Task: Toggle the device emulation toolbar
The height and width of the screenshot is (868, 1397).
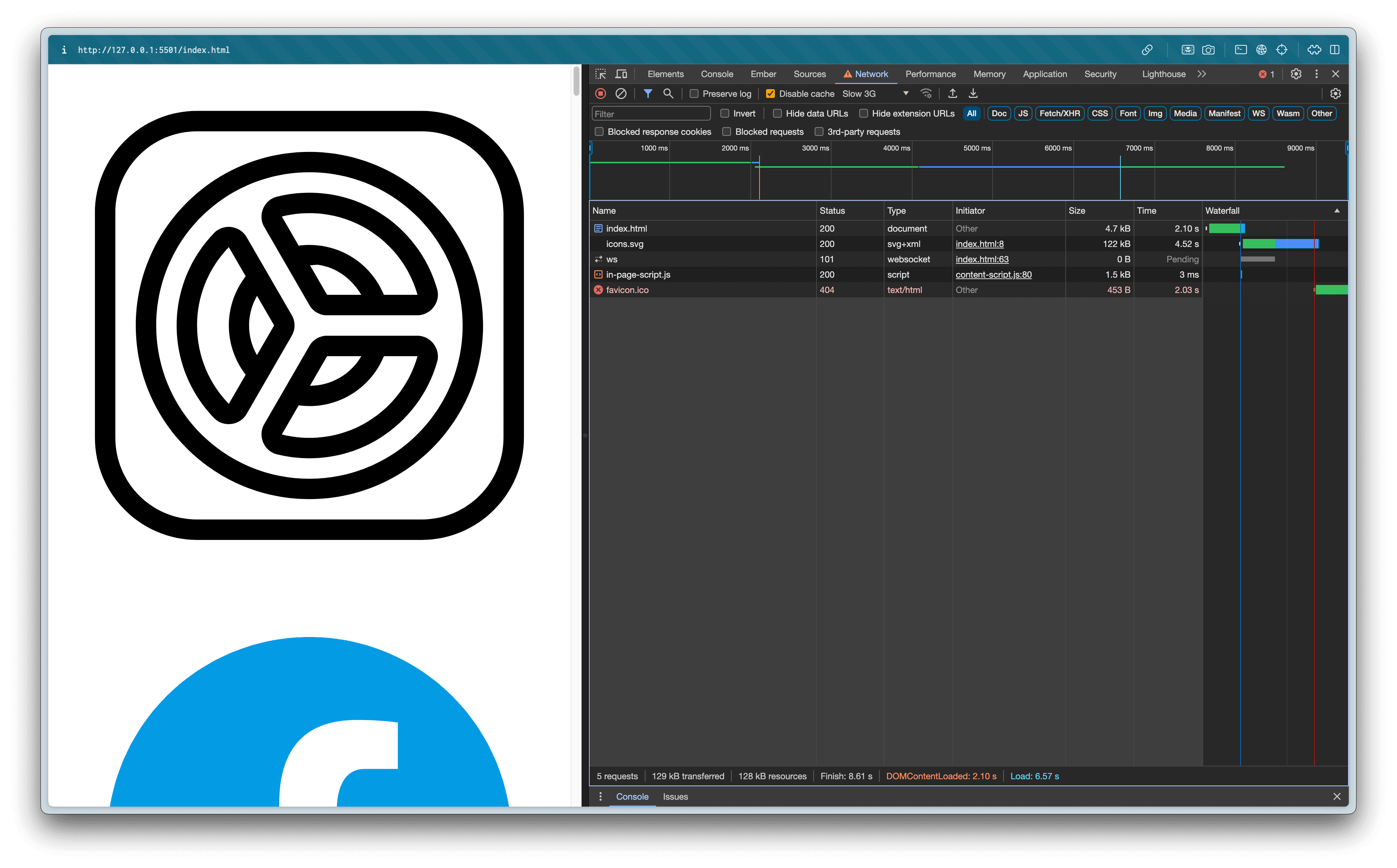Action: click(620, 73)
